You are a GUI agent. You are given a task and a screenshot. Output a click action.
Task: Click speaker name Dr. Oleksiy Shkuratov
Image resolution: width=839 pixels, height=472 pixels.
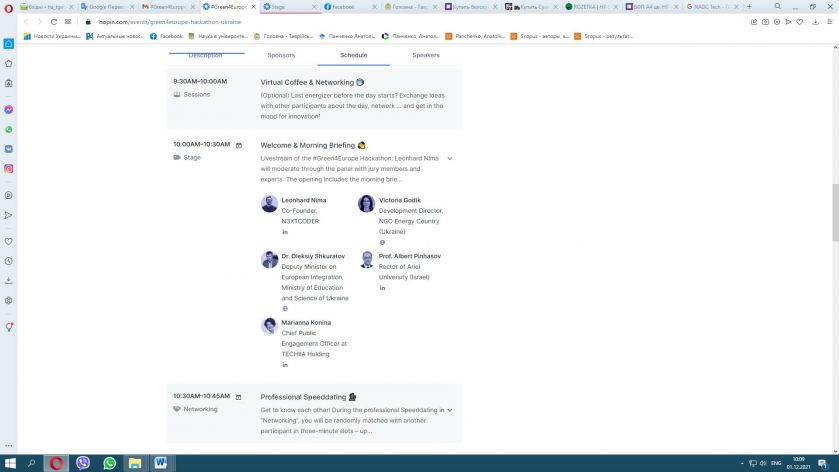tap(313, 256)
